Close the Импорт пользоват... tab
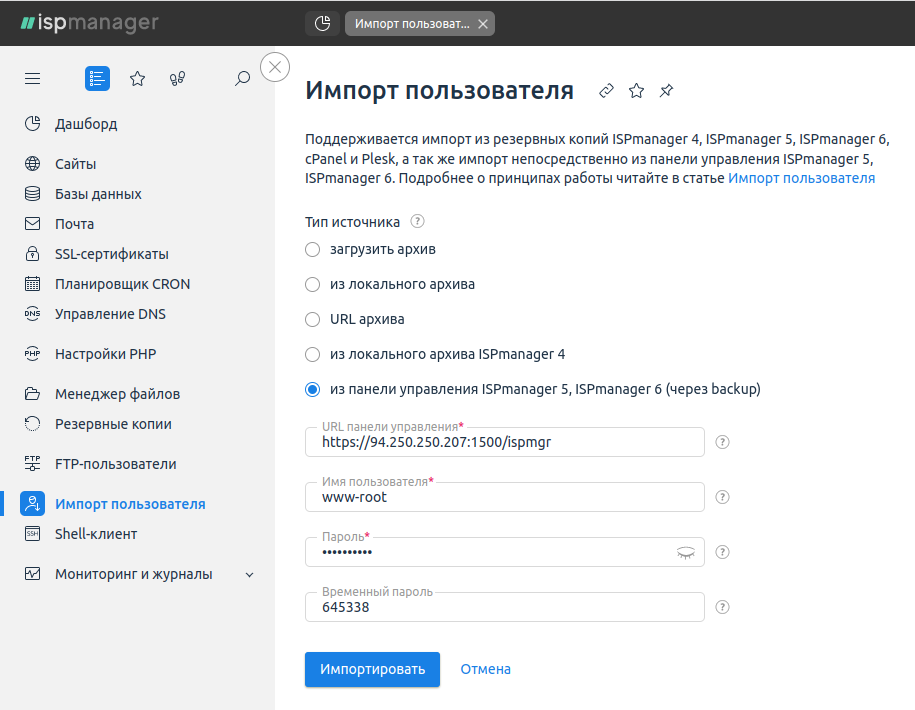This screenshot has height=710, width=915. pos(483,24)
